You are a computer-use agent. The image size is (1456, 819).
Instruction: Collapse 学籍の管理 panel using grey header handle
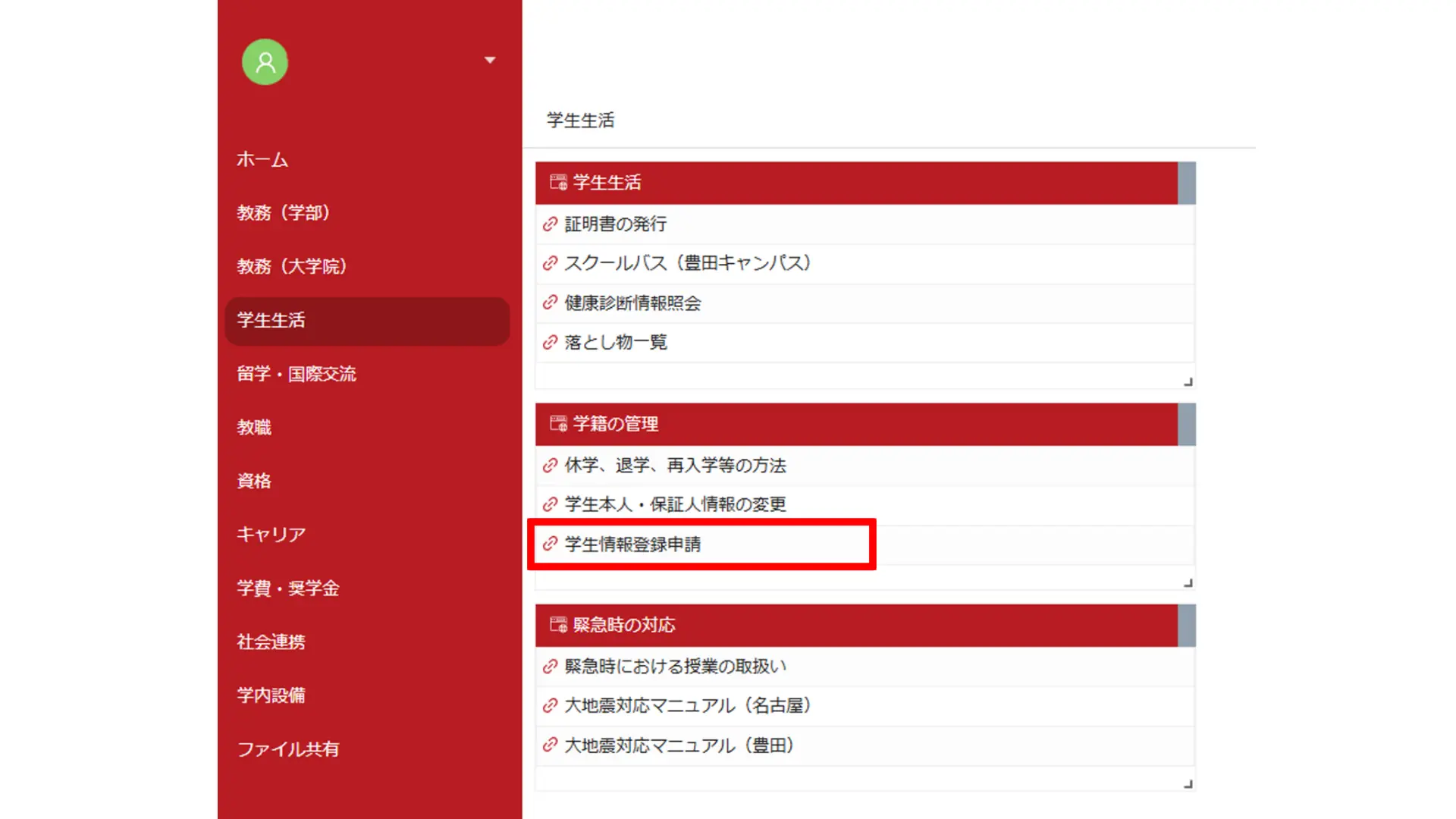point(1187,424)
